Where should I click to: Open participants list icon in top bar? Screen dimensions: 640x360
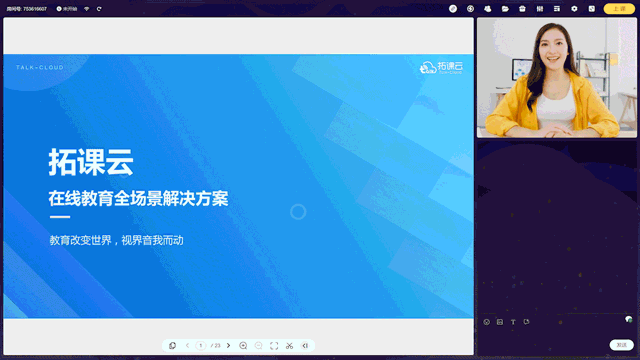(487, 9)
